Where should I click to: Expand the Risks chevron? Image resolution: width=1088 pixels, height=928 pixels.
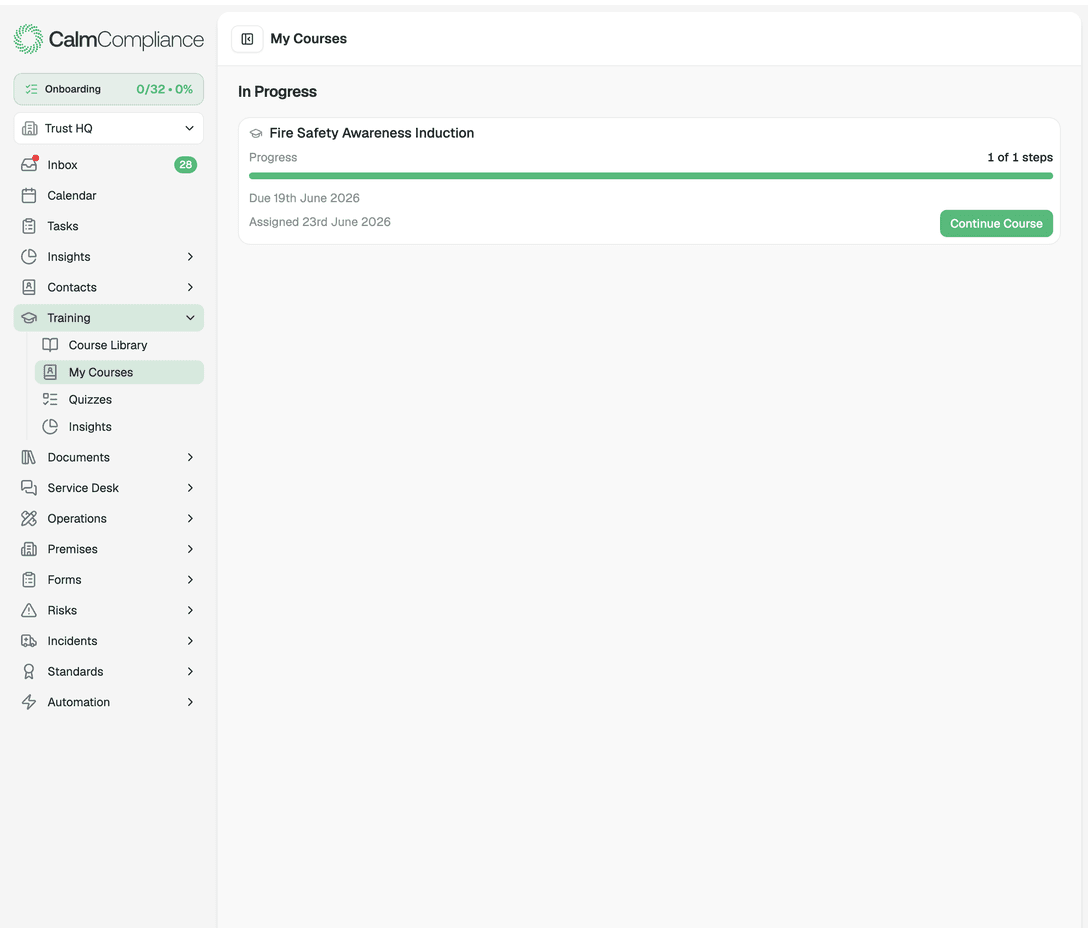190,610
